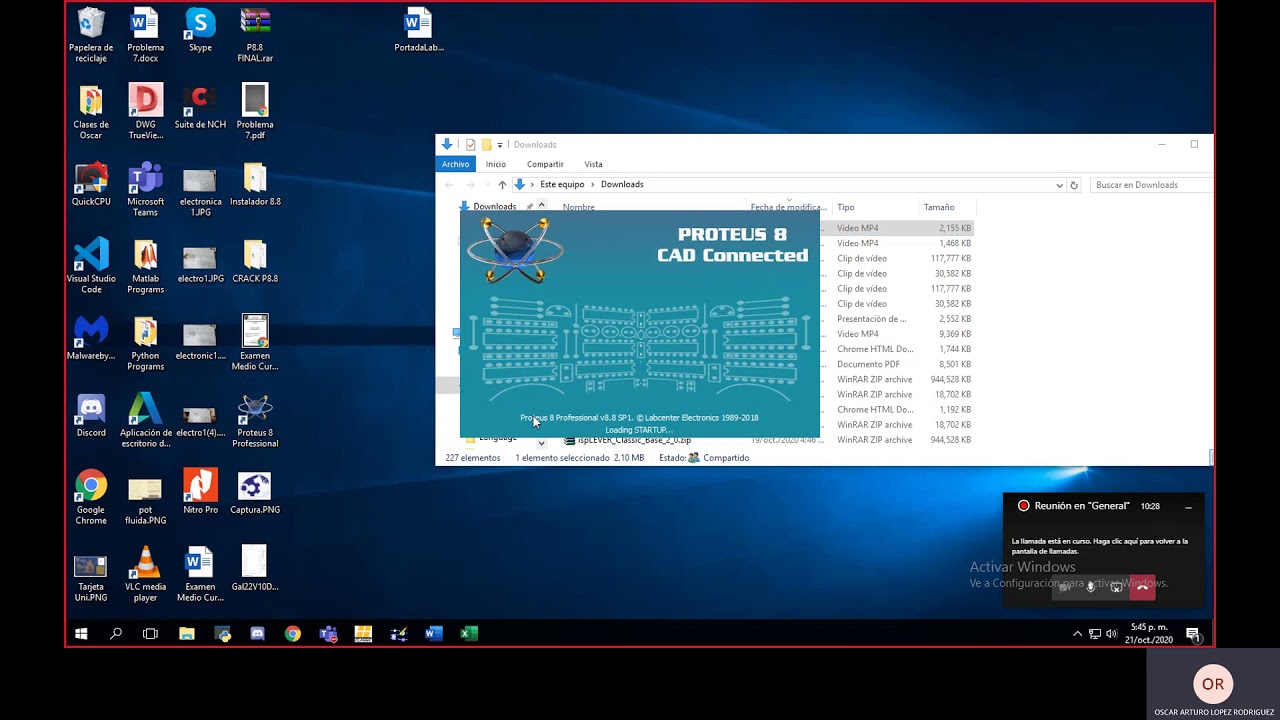1280x720 pixels.
Task: Open the Matlab Programs folder
Action: point(145,266)
